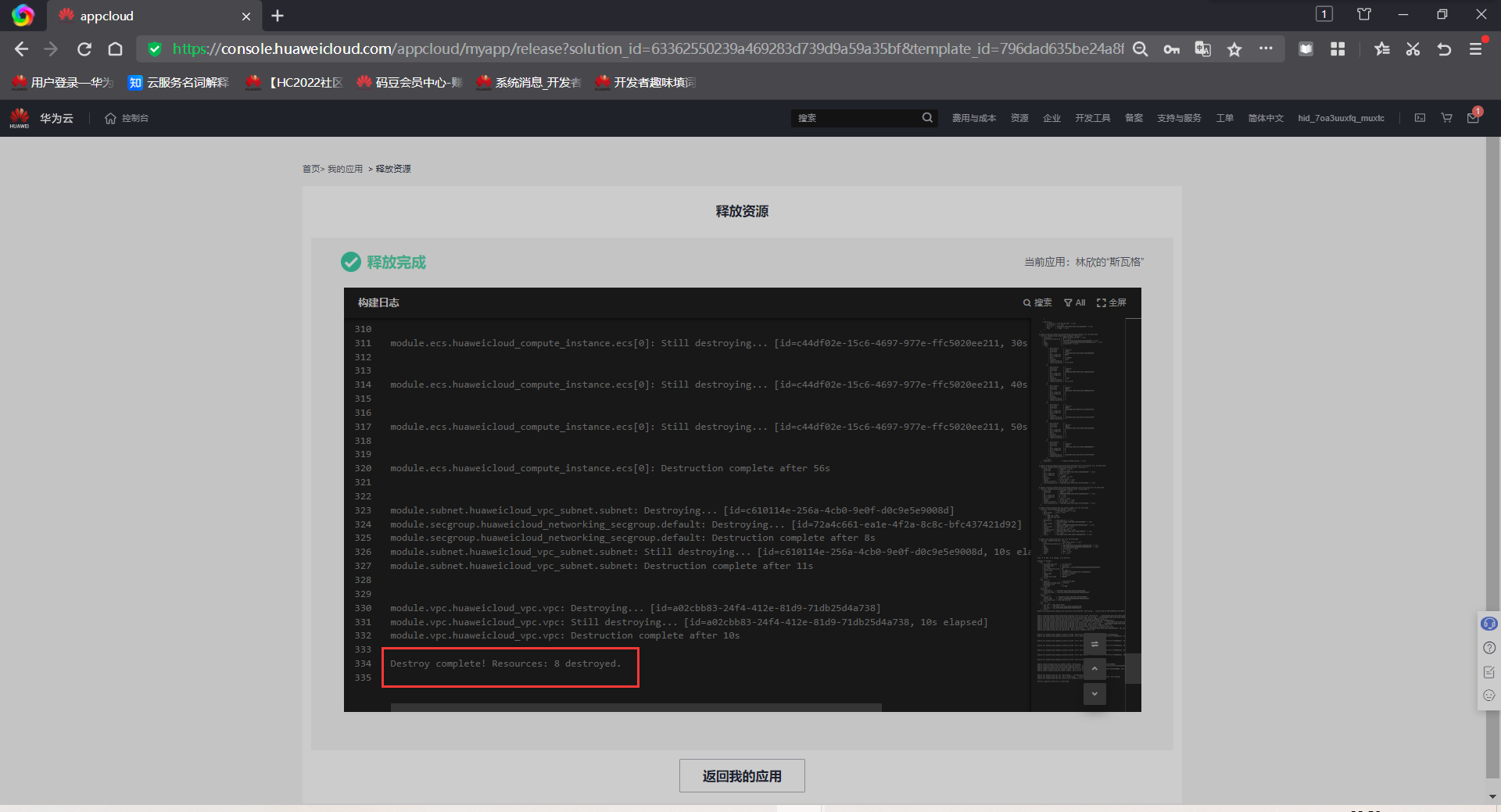Click log line 334 Destroy complete text
This screenshot has width=1501, height=812.
pyautogui.click(x=505, y=664)
